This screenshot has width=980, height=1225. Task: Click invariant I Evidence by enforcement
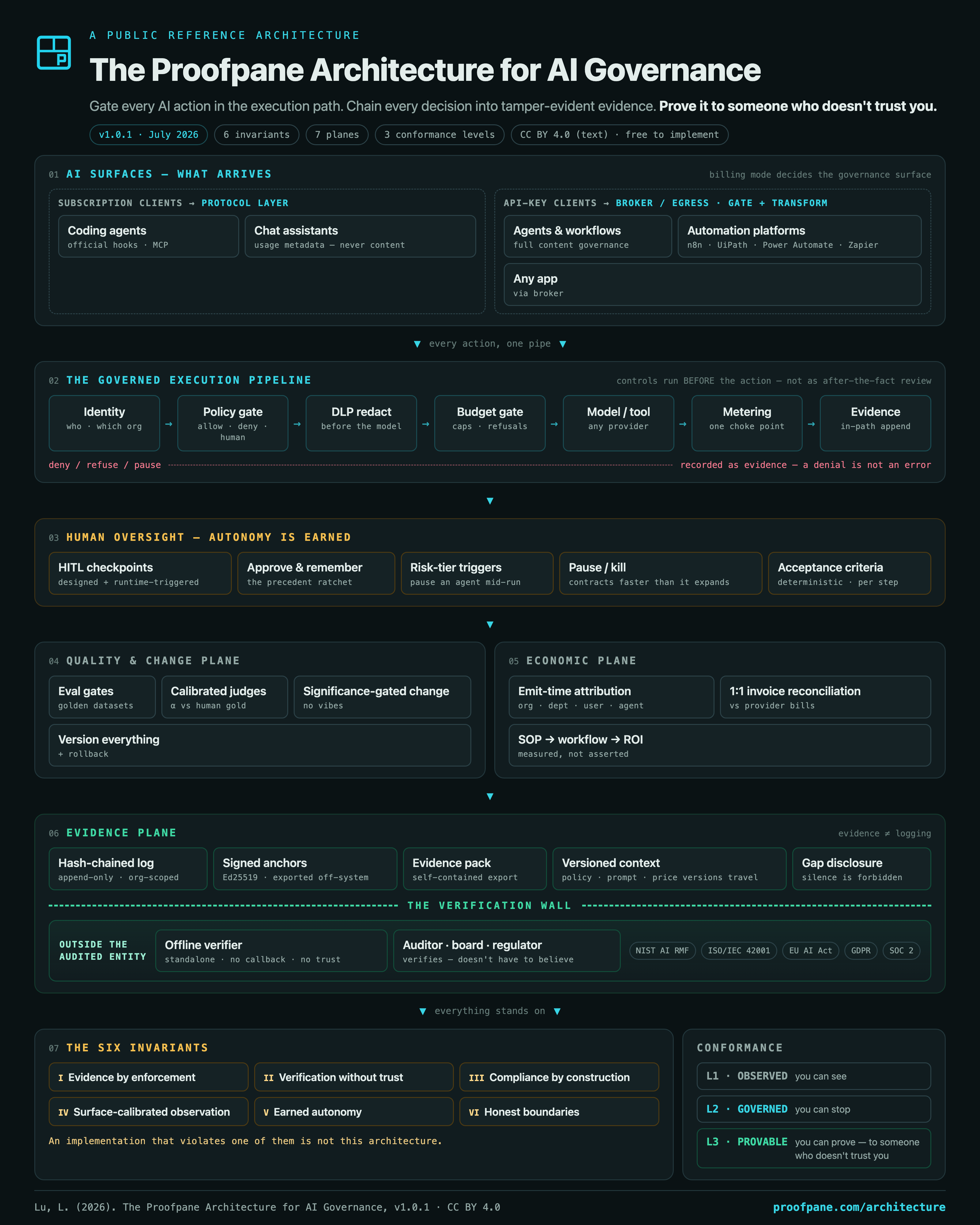(148, 1077)
